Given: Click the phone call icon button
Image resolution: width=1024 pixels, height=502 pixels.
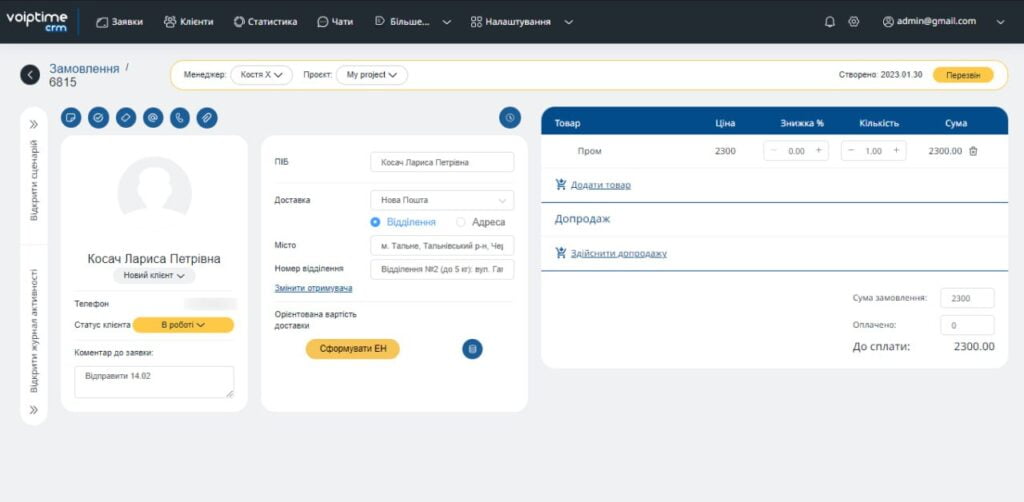Looking at the screenshot, I should (180, 118).
